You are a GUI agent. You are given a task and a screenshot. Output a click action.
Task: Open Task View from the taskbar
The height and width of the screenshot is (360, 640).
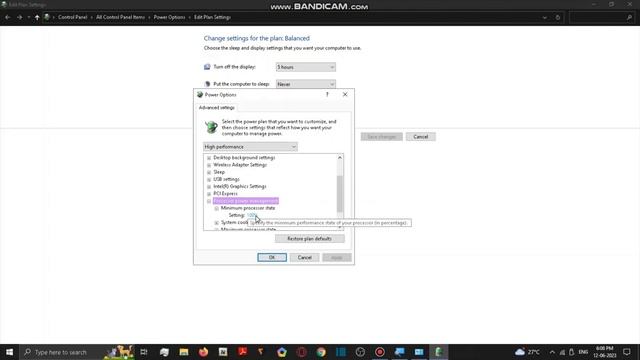point(144,352)
